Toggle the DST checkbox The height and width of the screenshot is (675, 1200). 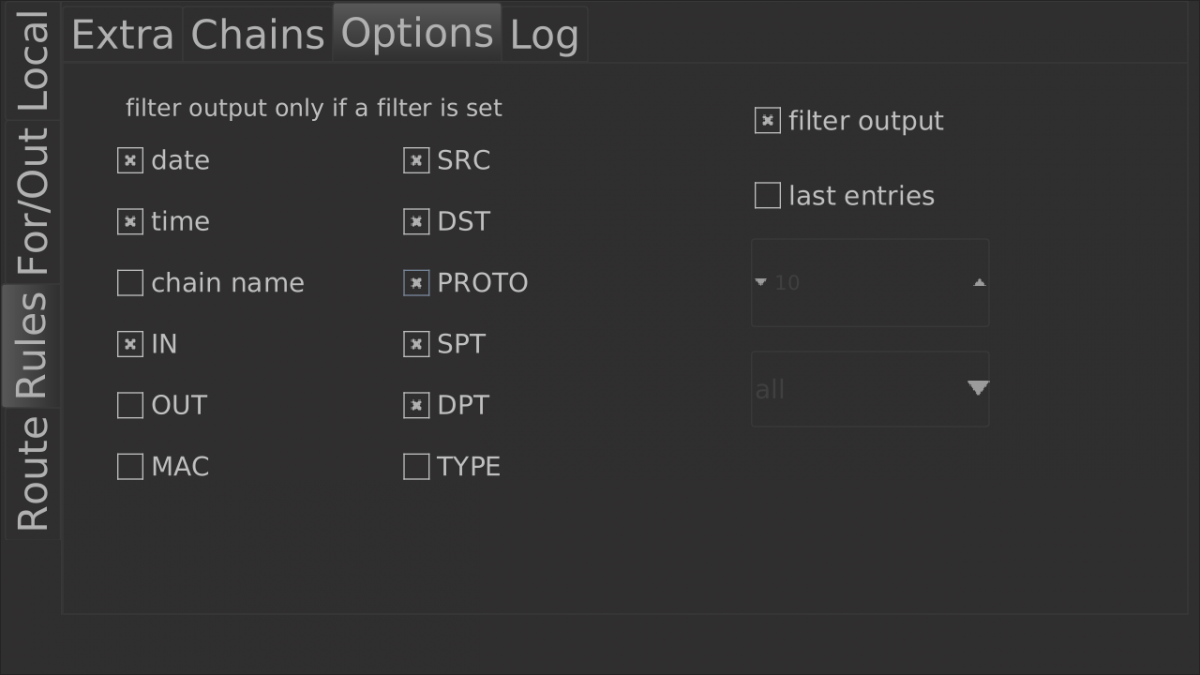click(x=416, y=222)
